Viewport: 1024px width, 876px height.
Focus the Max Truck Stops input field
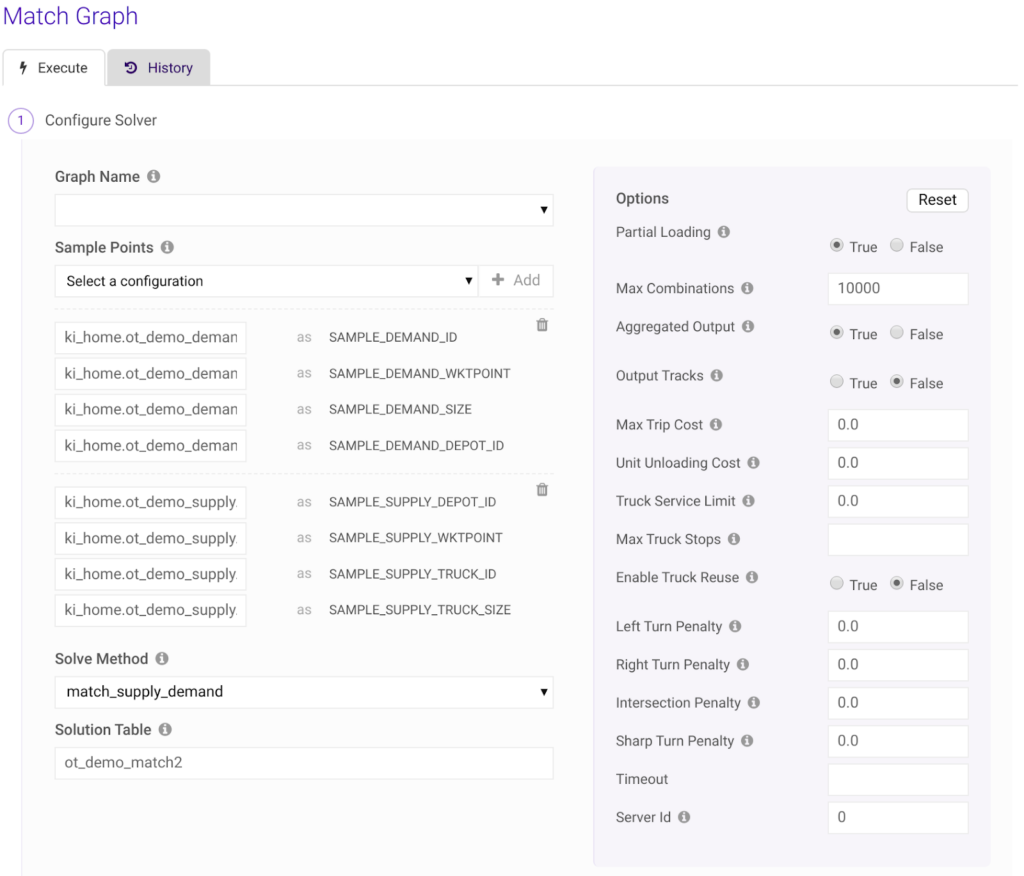pyautogui.click(x=897, y=540)
